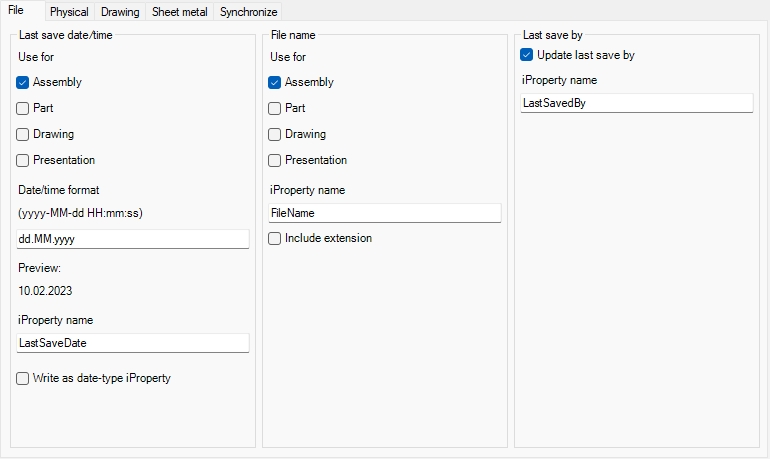The height and width of the screenshot is (459, 770).
Task: Go to the Sheet metal tab
Action: [180, 12]
